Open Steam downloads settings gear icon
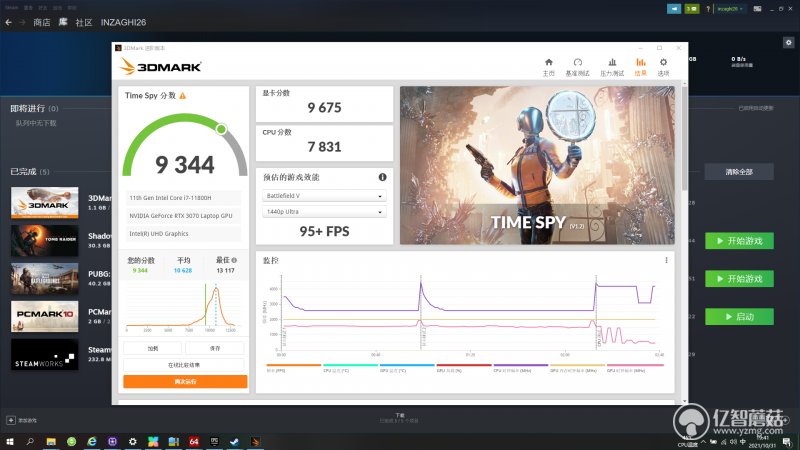800x450 pixels. [788, 43]
